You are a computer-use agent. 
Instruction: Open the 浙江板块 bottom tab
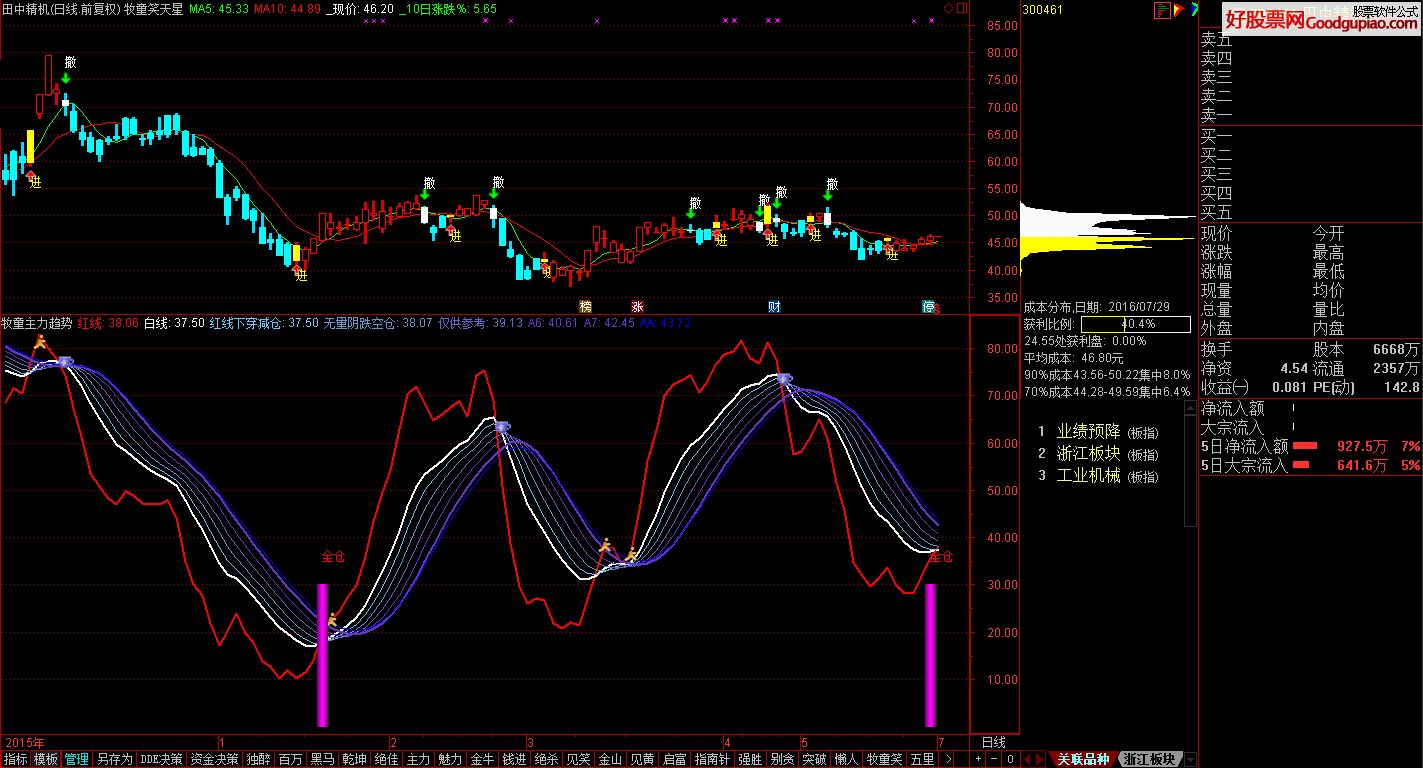[1149, 759]
